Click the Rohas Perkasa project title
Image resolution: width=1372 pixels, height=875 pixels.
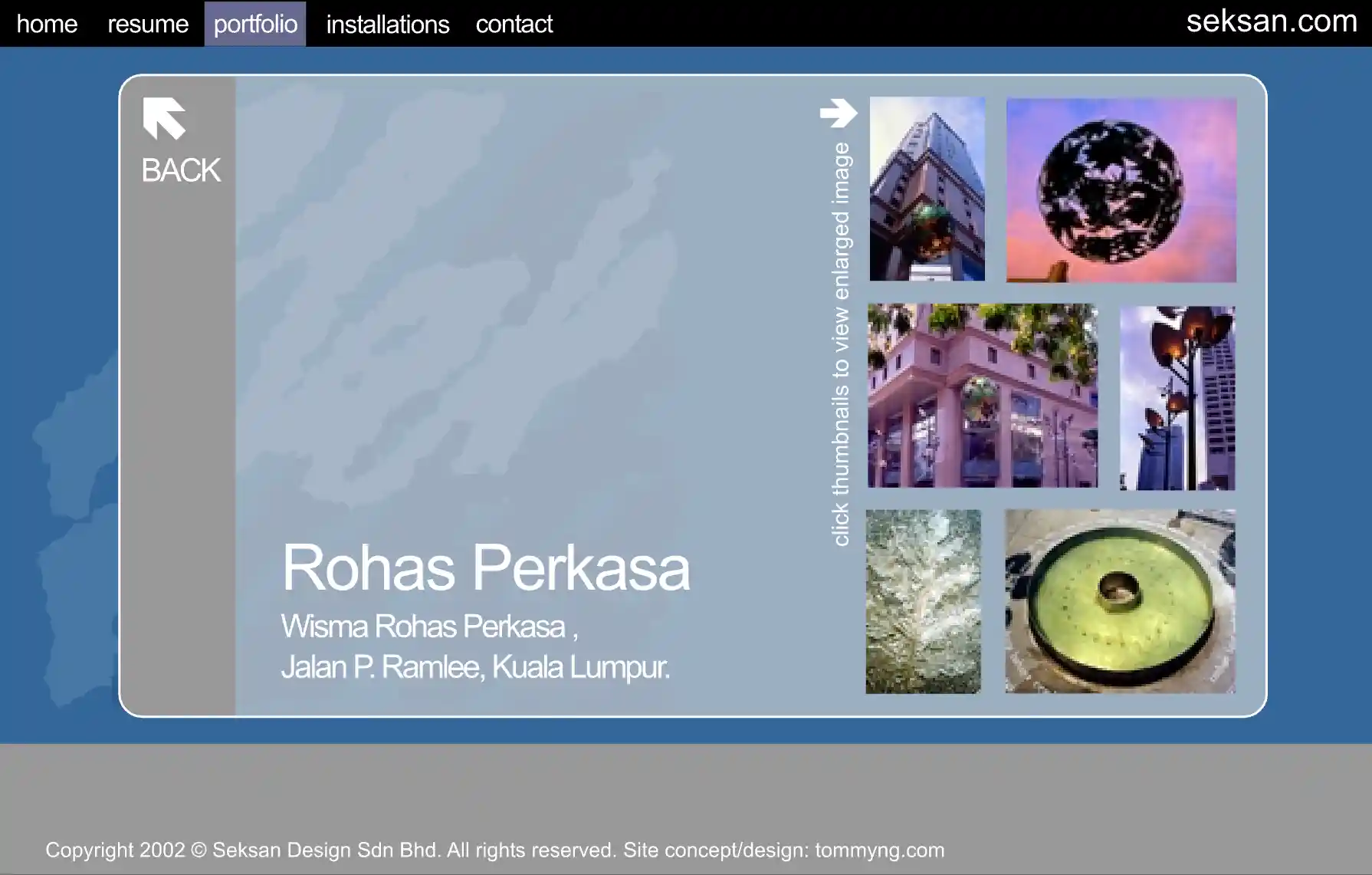pyautogui.click(x=486, y=568)
